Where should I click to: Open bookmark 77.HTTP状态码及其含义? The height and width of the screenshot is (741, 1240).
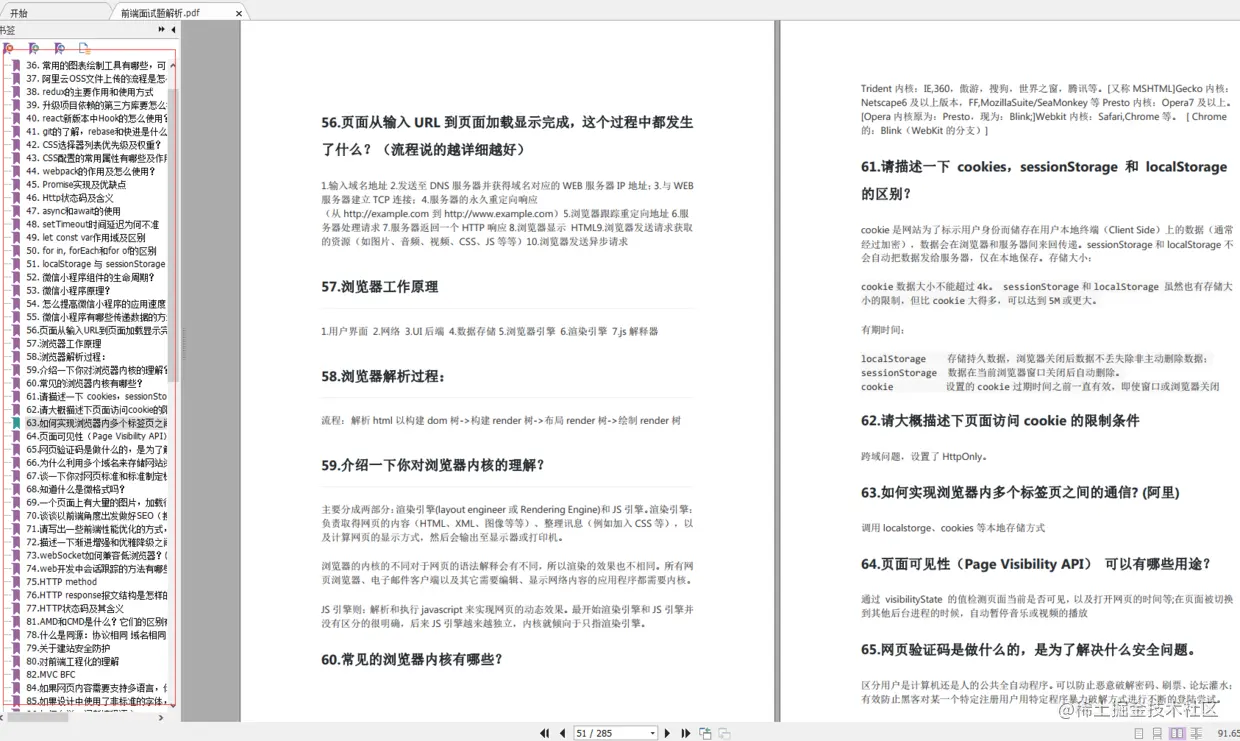pos(75,608)
